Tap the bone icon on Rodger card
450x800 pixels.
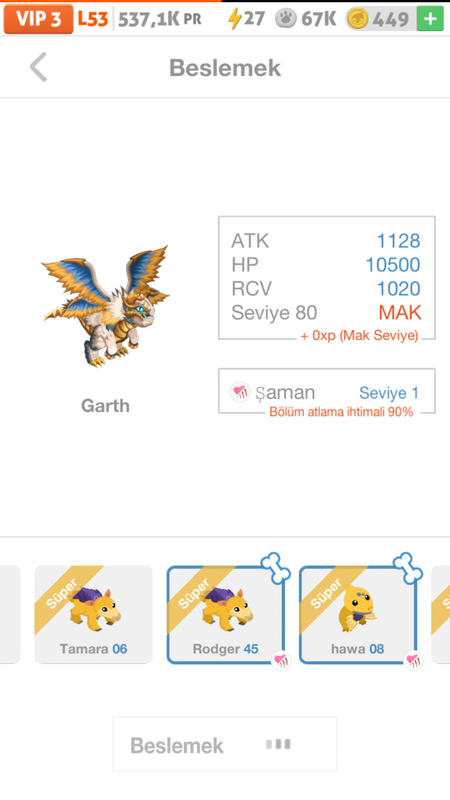coord(276,568)
